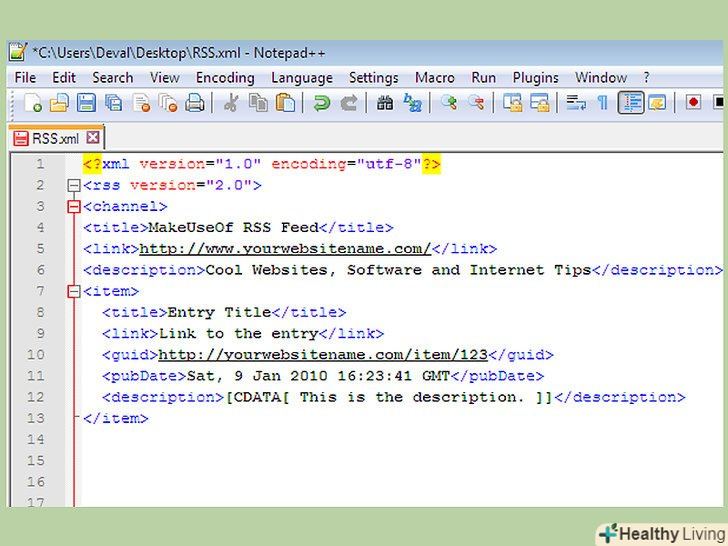Click the Copy toolbar icon

258,103
